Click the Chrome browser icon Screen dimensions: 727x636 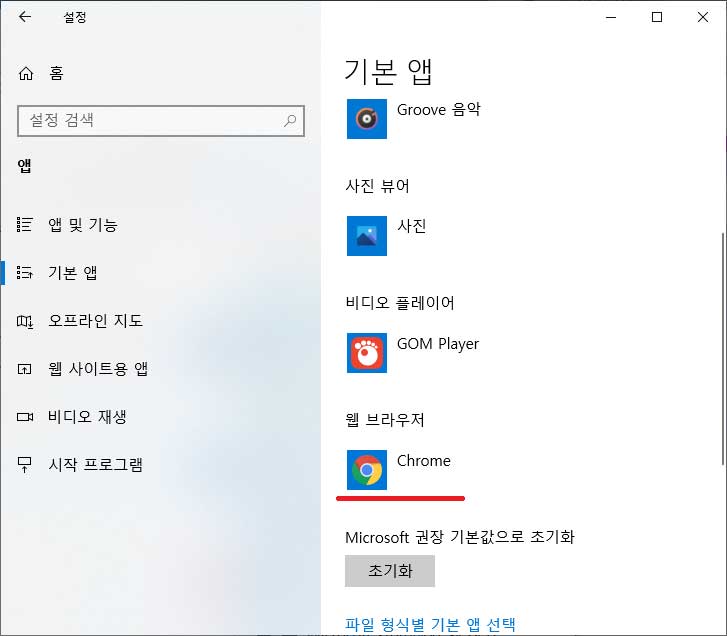[367, 470]
